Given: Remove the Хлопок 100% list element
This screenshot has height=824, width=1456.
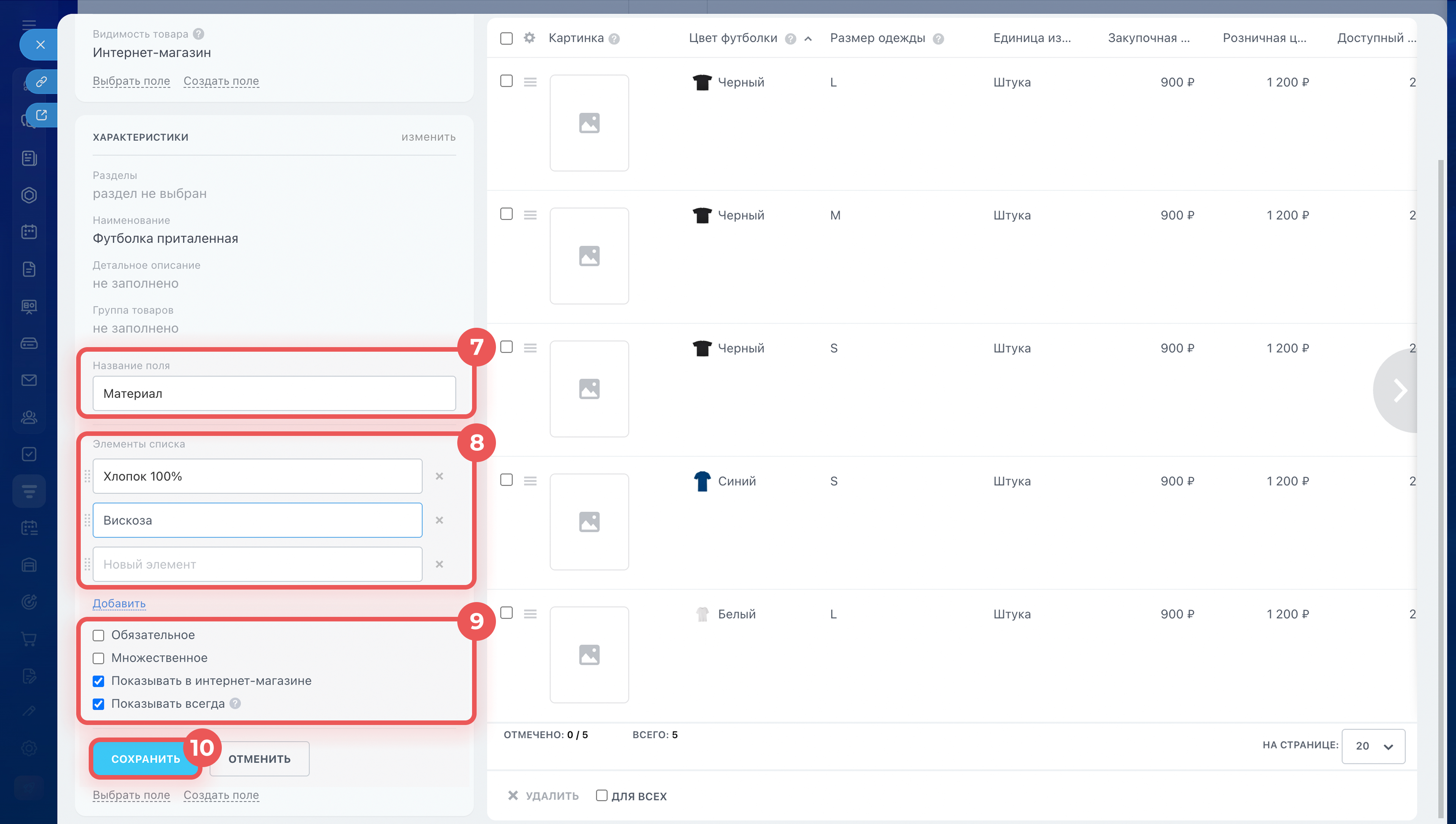Looking at the screenshot, I should [x=439, y=476].
